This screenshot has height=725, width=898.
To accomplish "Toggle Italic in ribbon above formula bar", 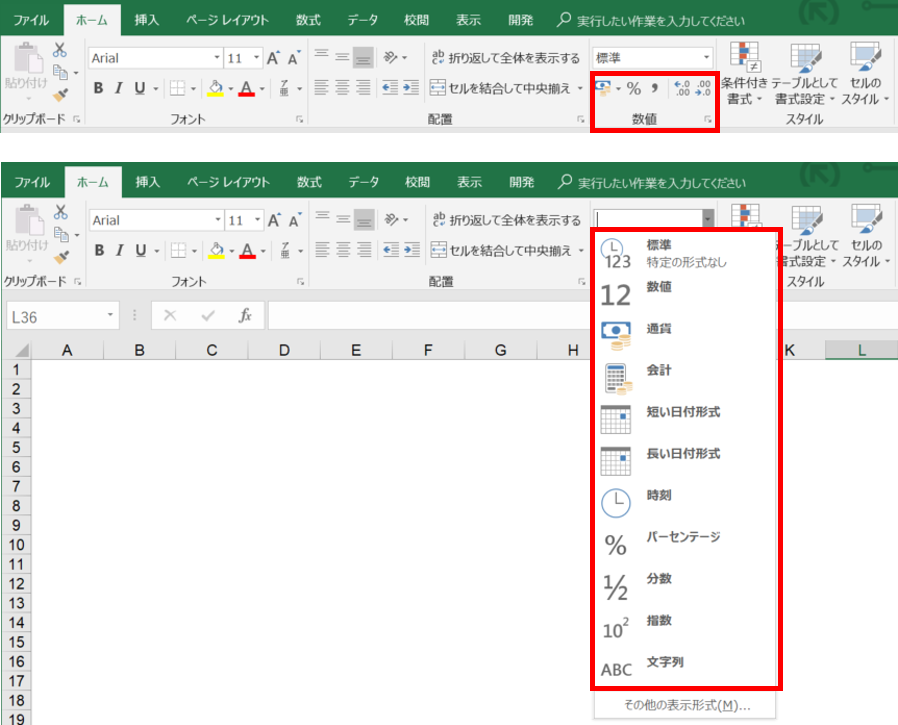I will click(x=120, y=250).
